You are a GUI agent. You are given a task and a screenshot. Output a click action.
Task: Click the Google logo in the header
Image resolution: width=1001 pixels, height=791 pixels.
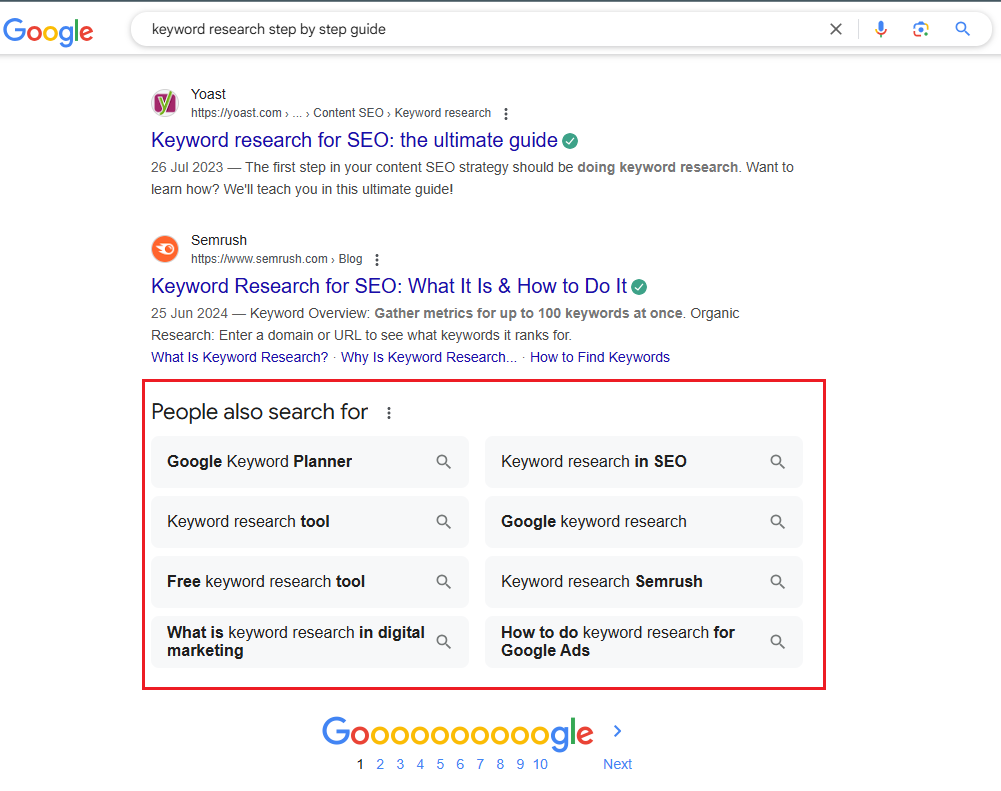click(49, 31)
